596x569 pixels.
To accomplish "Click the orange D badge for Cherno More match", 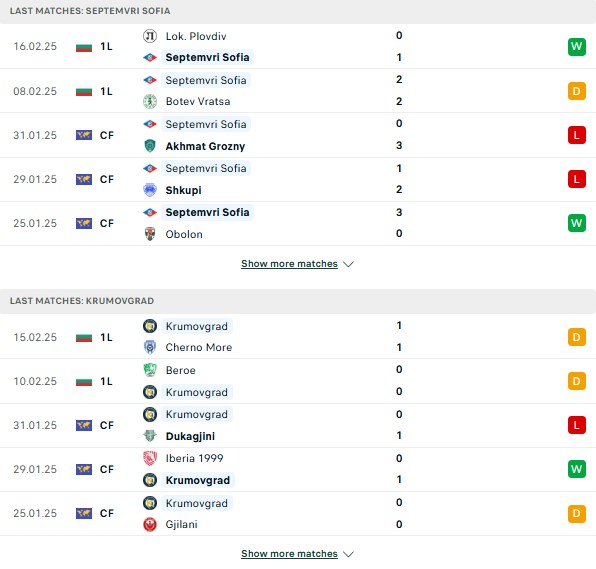I will (x=577, y=337).
